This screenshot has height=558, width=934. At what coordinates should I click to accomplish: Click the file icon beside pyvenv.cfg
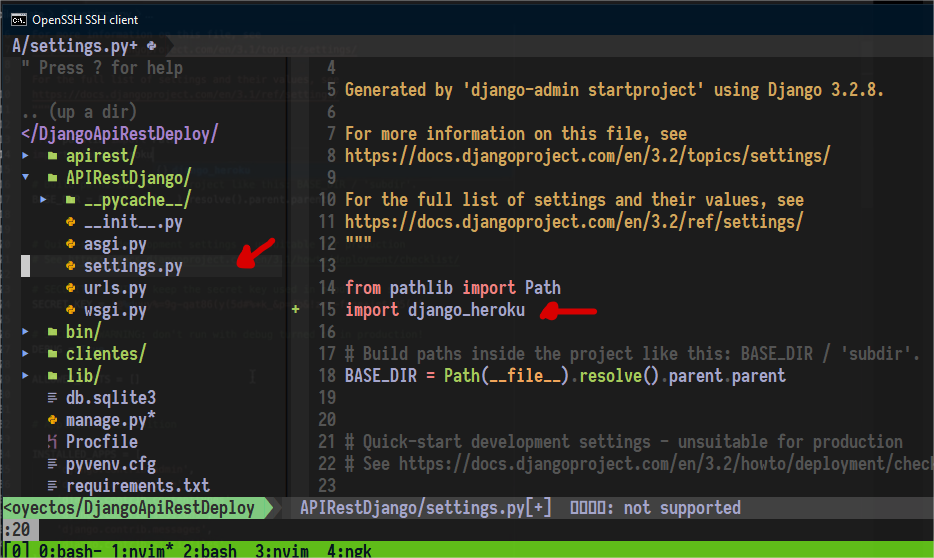pos(52,464)
